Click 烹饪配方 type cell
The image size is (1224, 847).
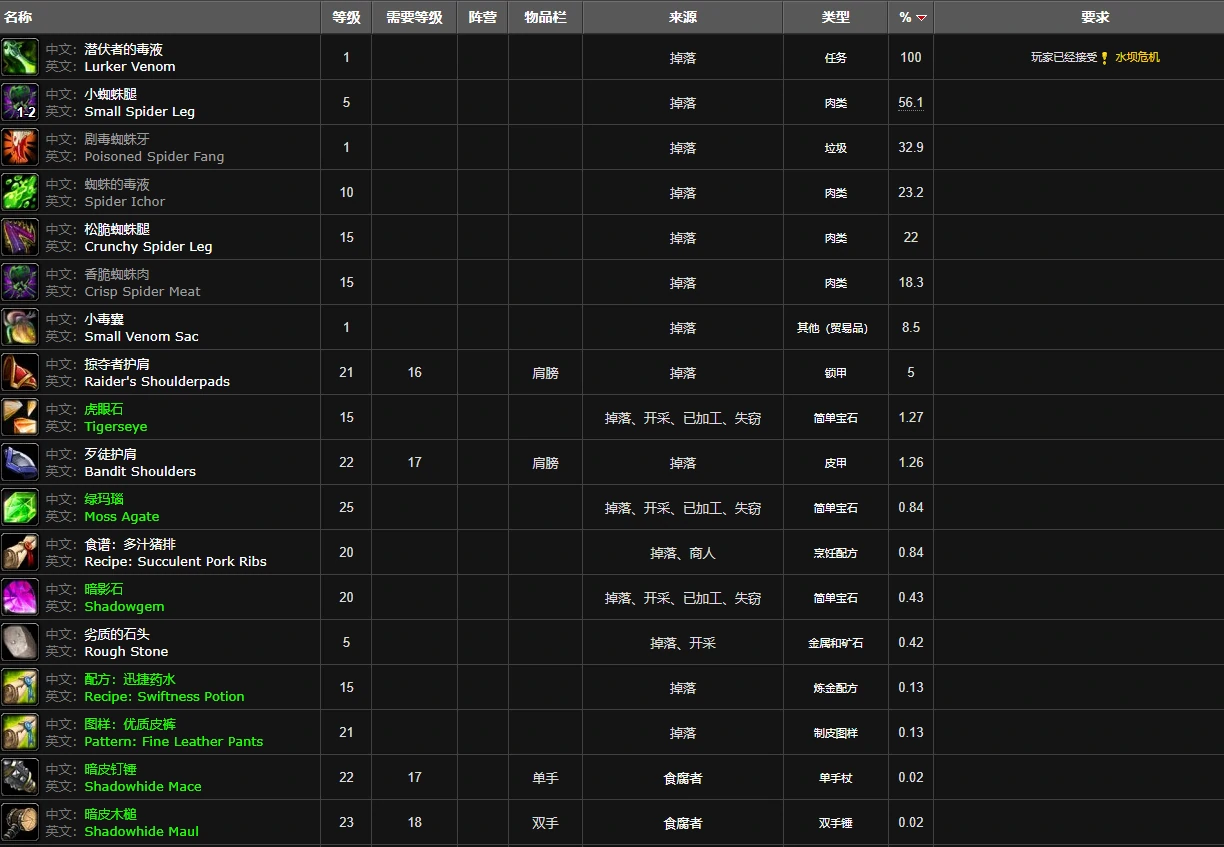click(835, 553)
